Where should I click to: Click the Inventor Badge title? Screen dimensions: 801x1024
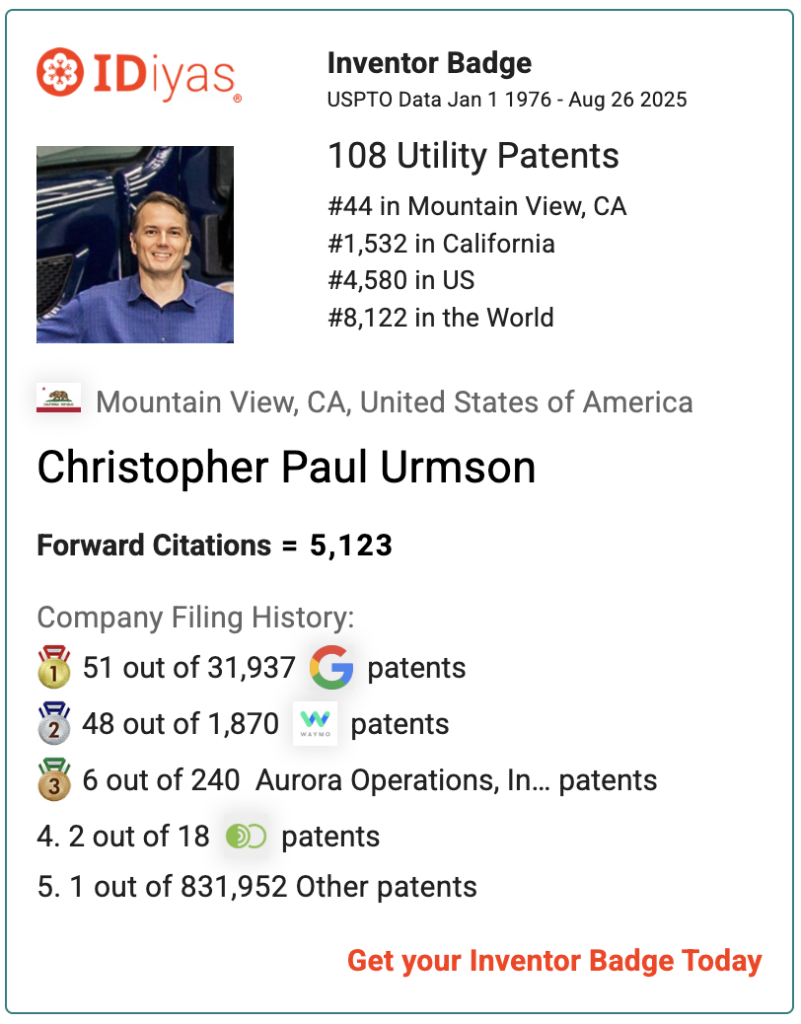tap(430, 63)
